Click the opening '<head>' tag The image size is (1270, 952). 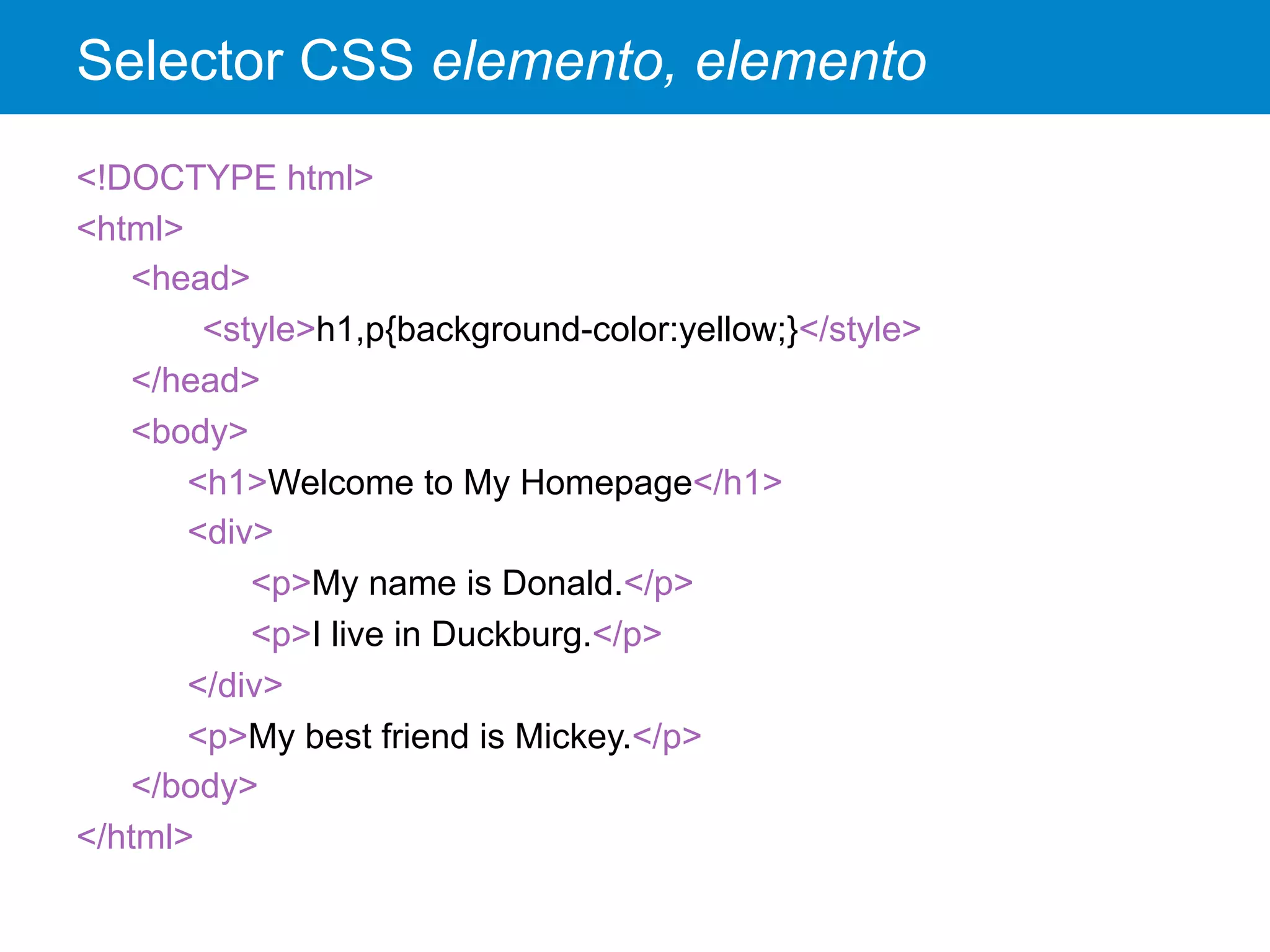coord(191,279)
